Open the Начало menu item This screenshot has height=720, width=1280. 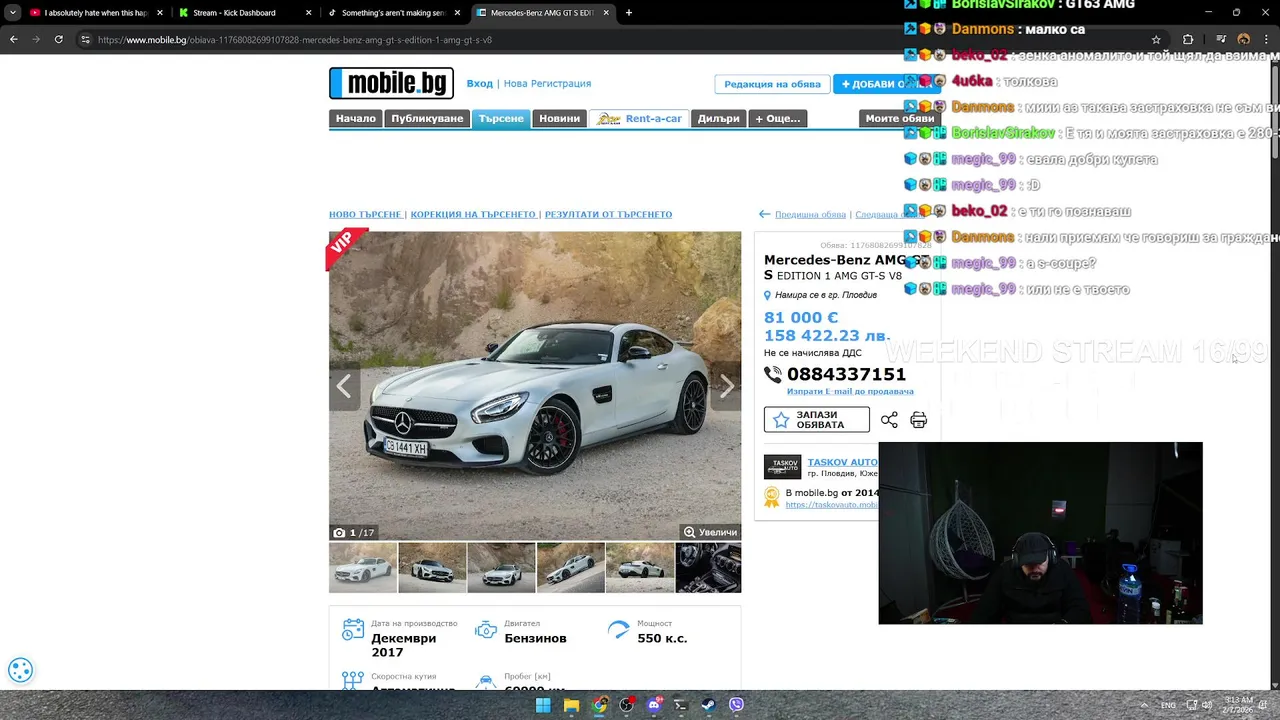(x=356, y=118)
